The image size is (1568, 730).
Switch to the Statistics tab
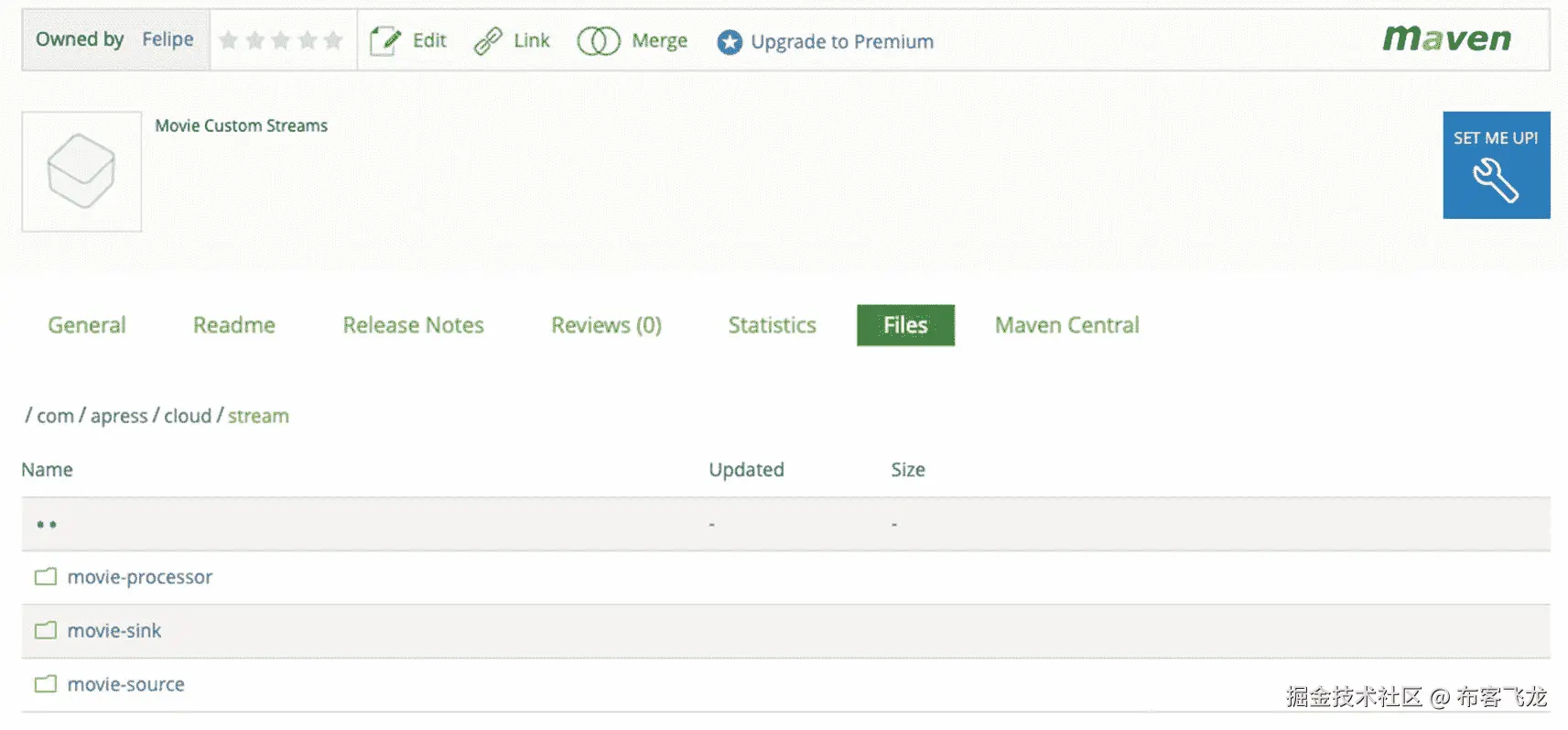pos(773,325)
